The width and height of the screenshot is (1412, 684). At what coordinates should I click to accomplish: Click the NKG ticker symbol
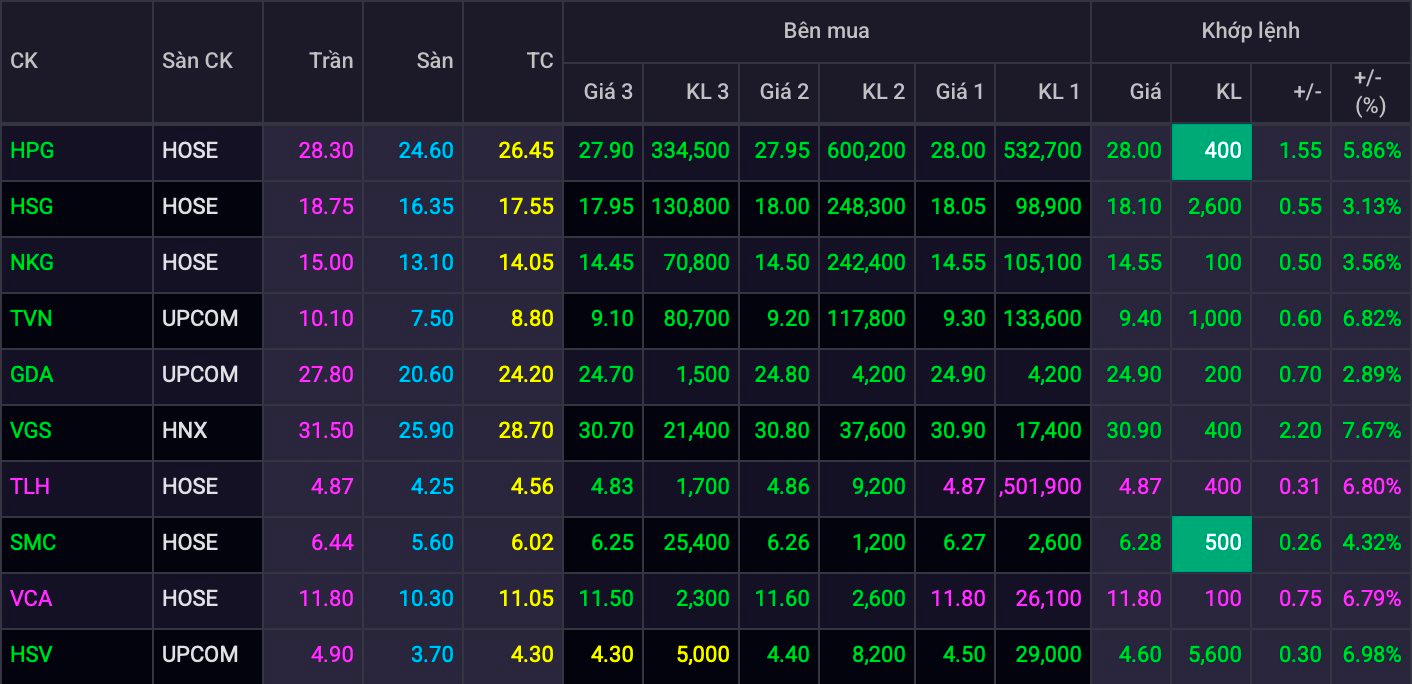point(32,263)
